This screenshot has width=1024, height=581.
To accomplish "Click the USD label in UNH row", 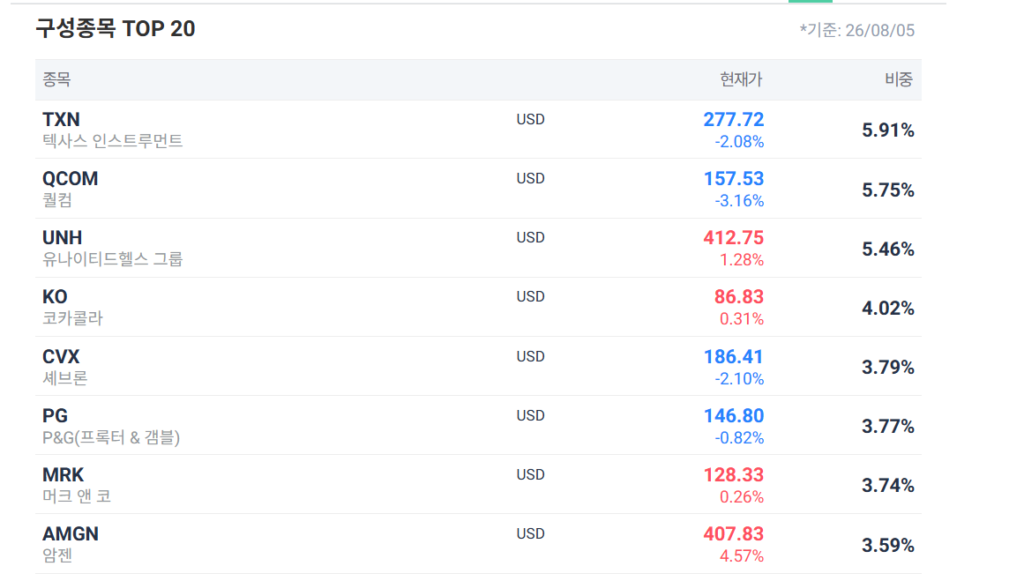I will pyautogui.click(x=530, y=238).
